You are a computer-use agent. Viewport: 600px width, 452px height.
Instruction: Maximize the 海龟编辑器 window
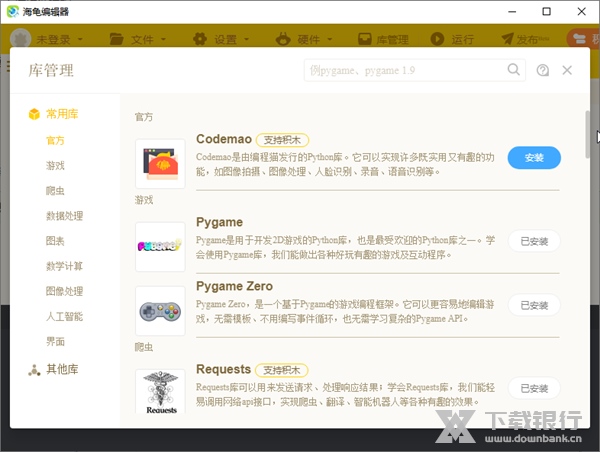coord(546,11)
